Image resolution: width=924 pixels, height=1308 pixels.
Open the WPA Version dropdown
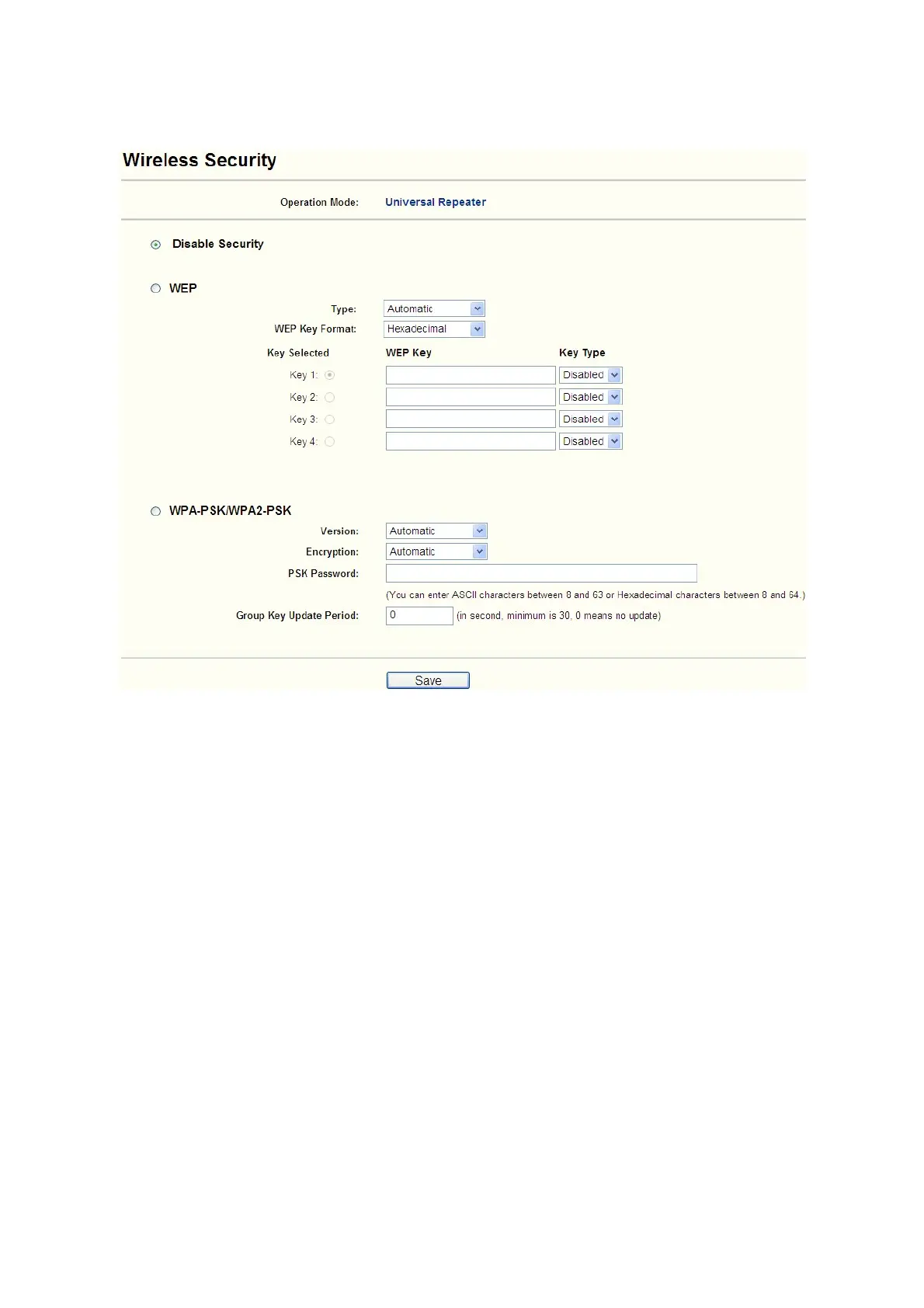(436, 531)
